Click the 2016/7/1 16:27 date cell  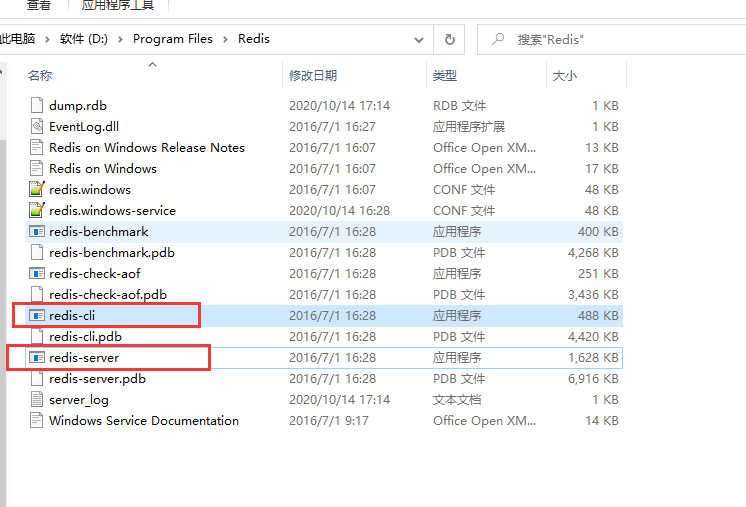(332, 127)
